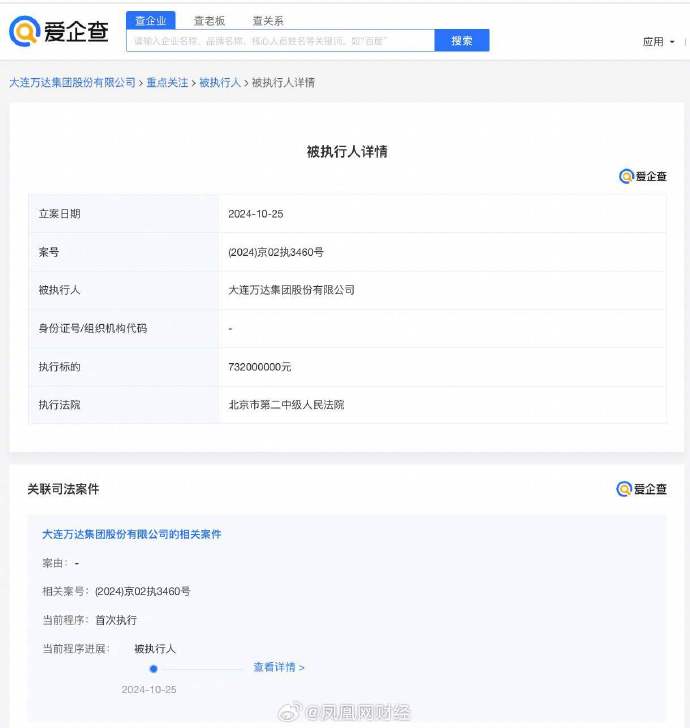Go to 重点关注 breadcrumb link
The height and width of the screenshot is (728, 690).
click(x=167, y=83)
